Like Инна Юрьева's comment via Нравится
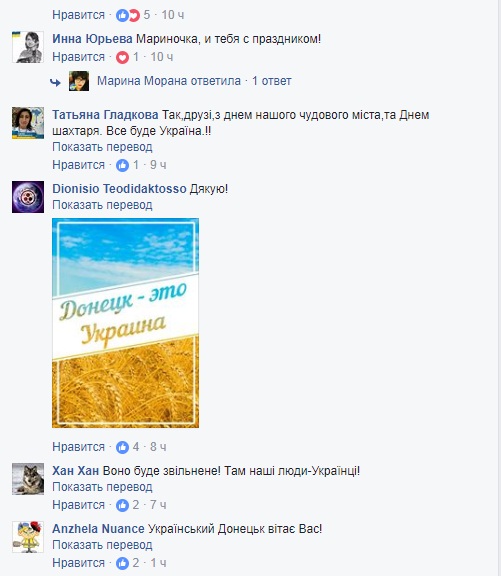The height and width of the screenshot is (576, 501). (79, 57)
